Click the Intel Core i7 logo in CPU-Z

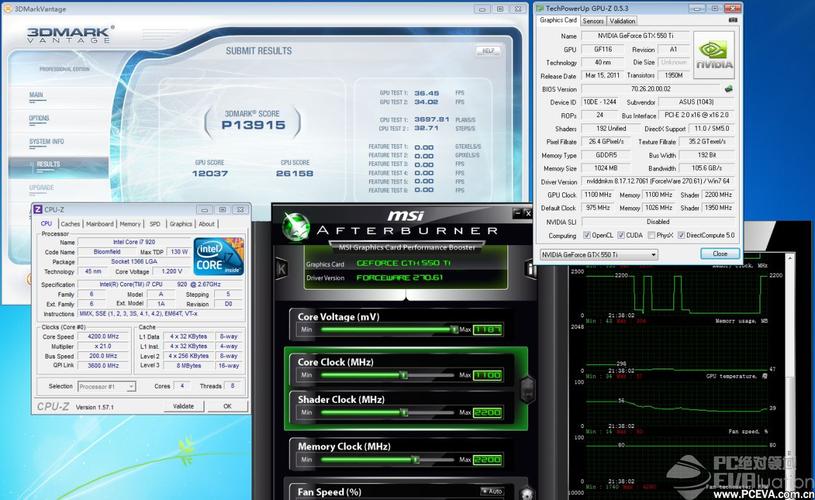[x=218, y=256]
